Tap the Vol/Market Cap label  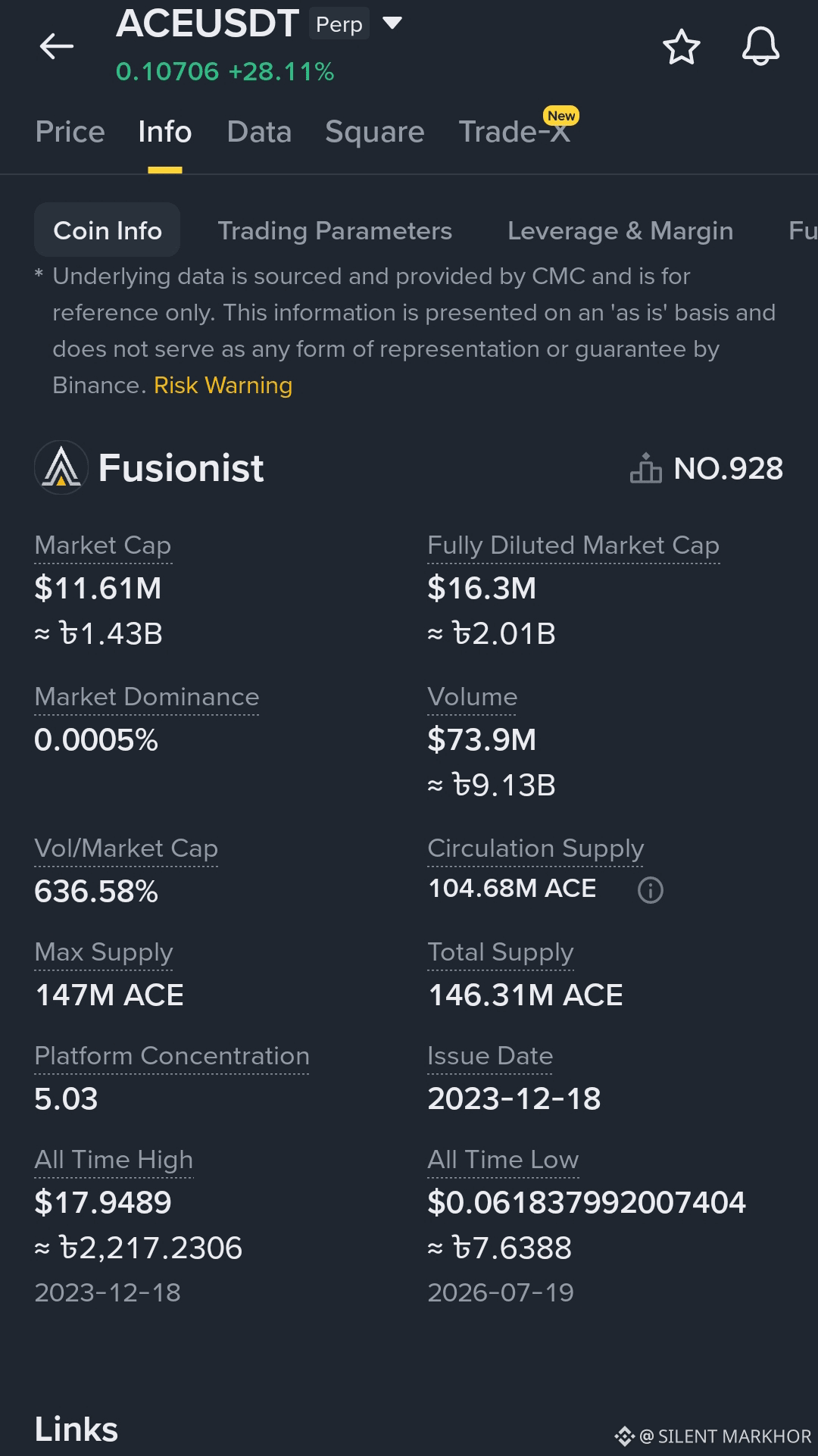click(126, 848)
